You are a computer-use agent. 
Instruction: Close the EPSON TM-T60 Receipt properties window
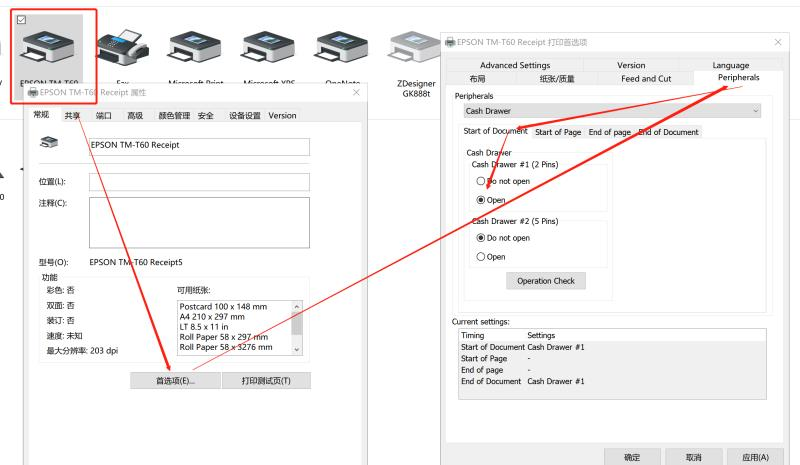tap(356, 92)
